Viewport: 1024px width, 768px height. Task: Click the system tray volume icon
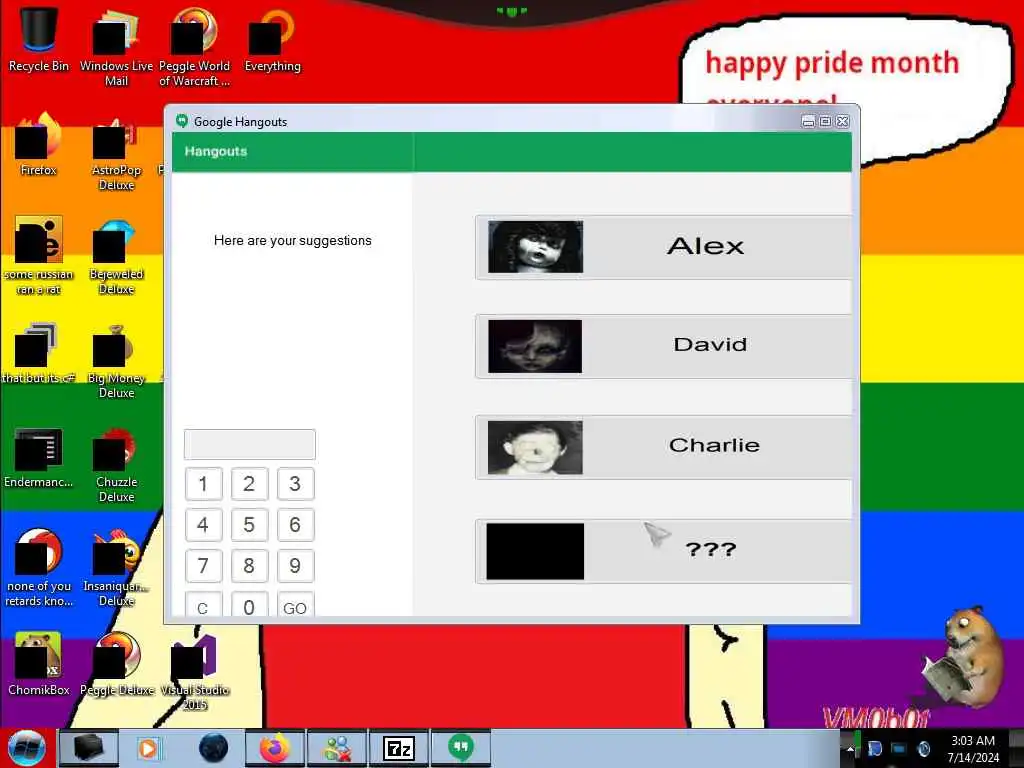(923, 749)
